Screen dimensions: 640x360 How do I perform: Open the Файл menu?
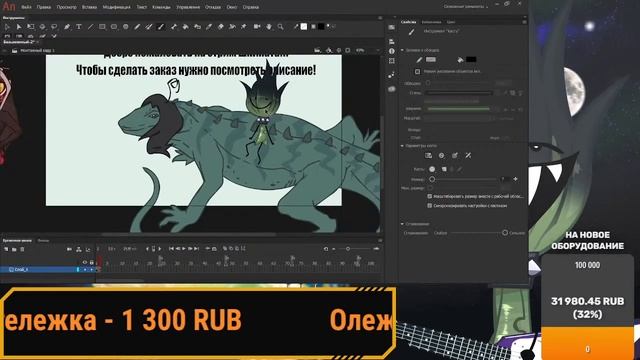click(x=26, y=7)
